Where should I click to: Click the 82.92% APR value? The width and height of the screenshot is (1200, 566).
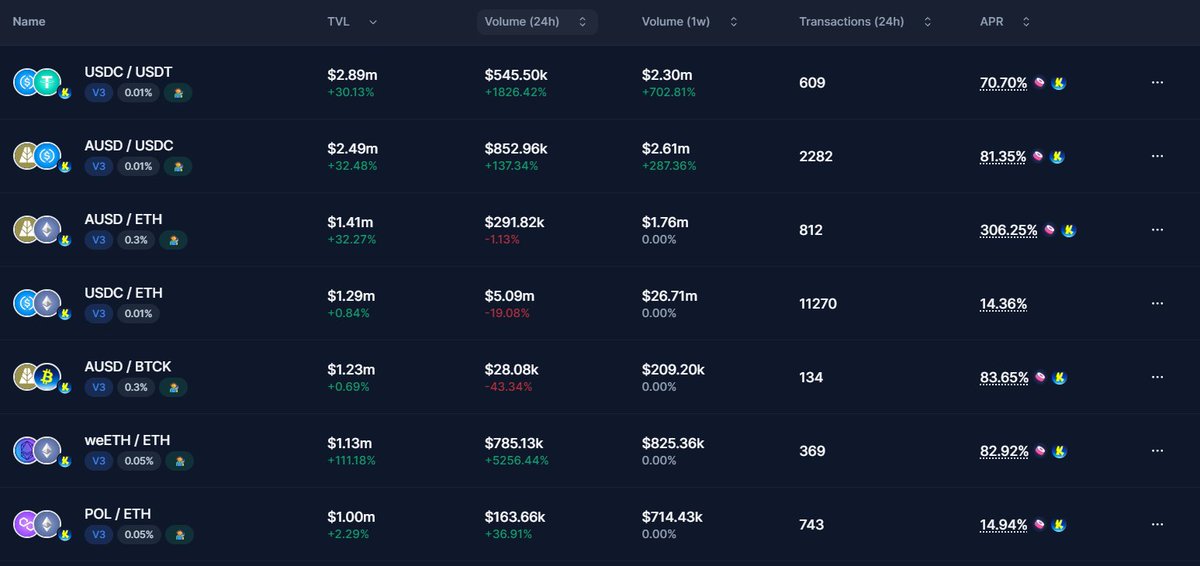(1004, 451)
